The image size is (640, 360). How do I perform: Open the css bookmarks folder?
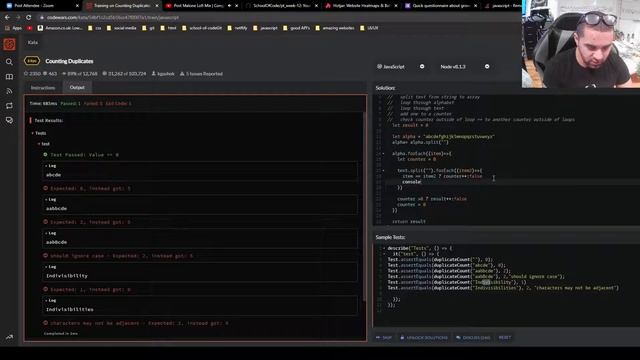point(95,28)
